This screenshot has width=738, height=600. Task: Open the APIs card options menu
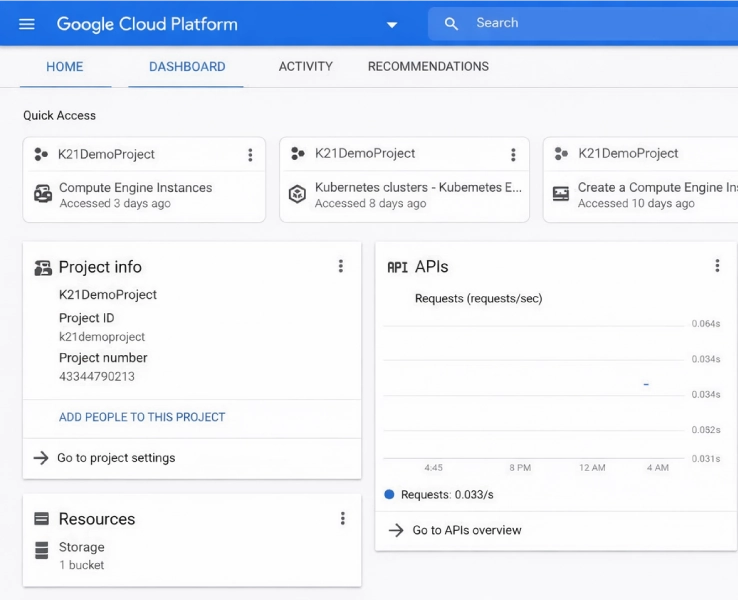[x=717, y=266]
